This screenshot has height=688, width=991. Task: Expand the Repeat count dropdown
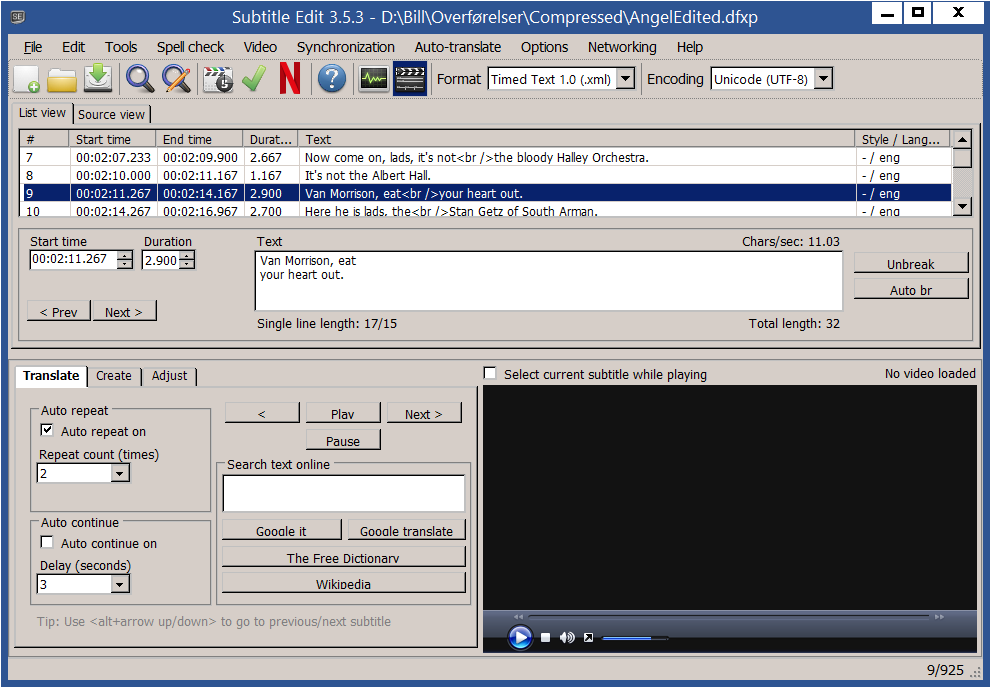[120, 473]
